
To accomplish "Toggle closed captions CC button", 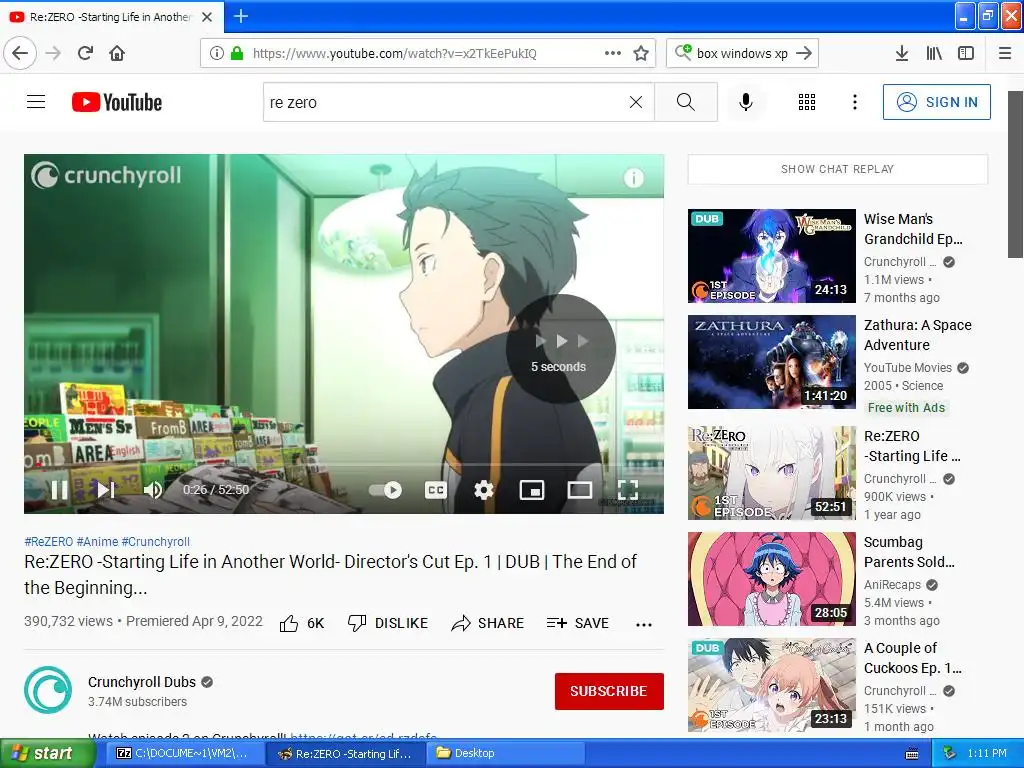I will pyautogui.click(x=436, y=490).
